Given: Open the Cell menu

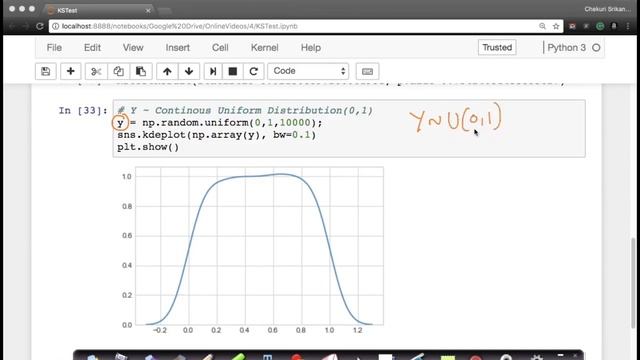Looking at the screenshot, I should coord(220,48).
